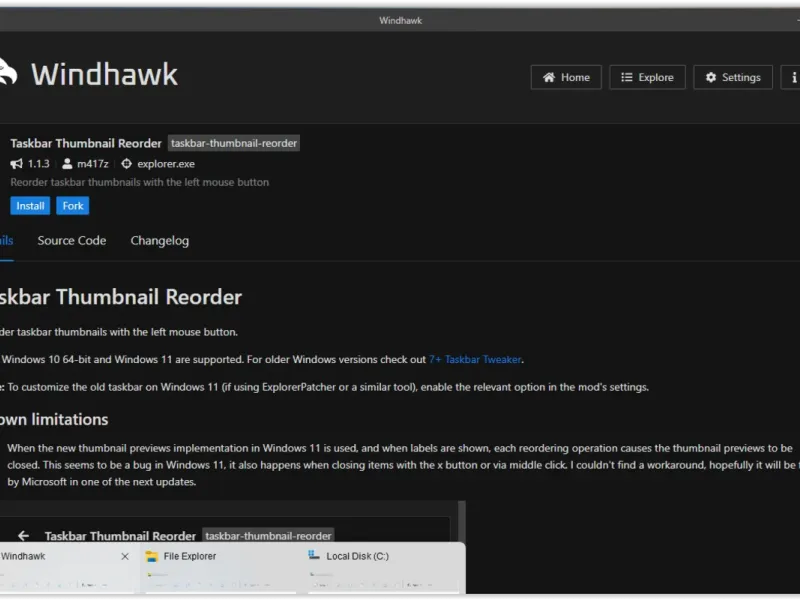Click the About info button
The height and width of the screenshot is (600, 800).
(x=791, y=78)
